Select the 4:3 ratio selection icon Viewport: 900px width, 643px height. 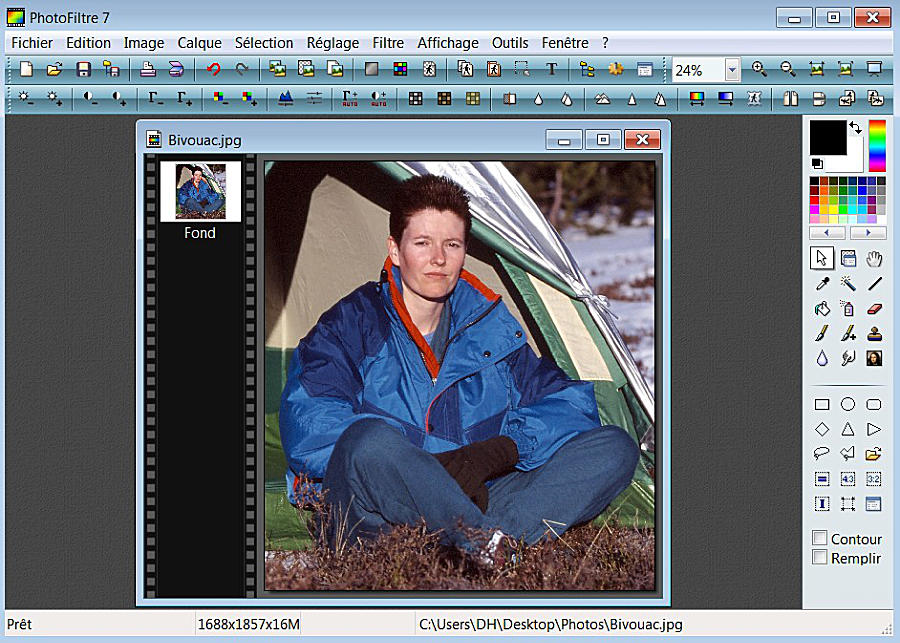coord(848,479)
